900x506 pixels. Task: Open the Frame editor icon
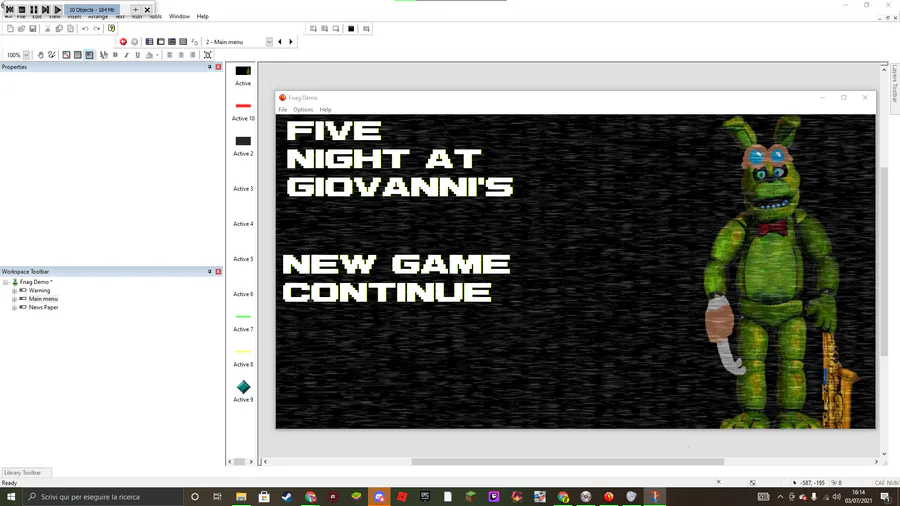tap(161, 42)
